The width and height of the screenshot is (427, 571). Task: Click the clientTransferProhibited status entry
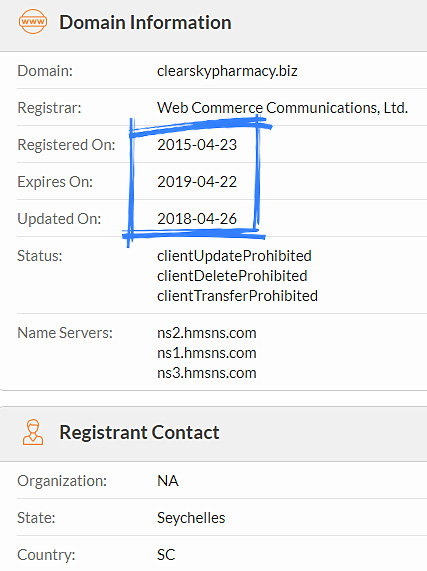tap(237, 296)
